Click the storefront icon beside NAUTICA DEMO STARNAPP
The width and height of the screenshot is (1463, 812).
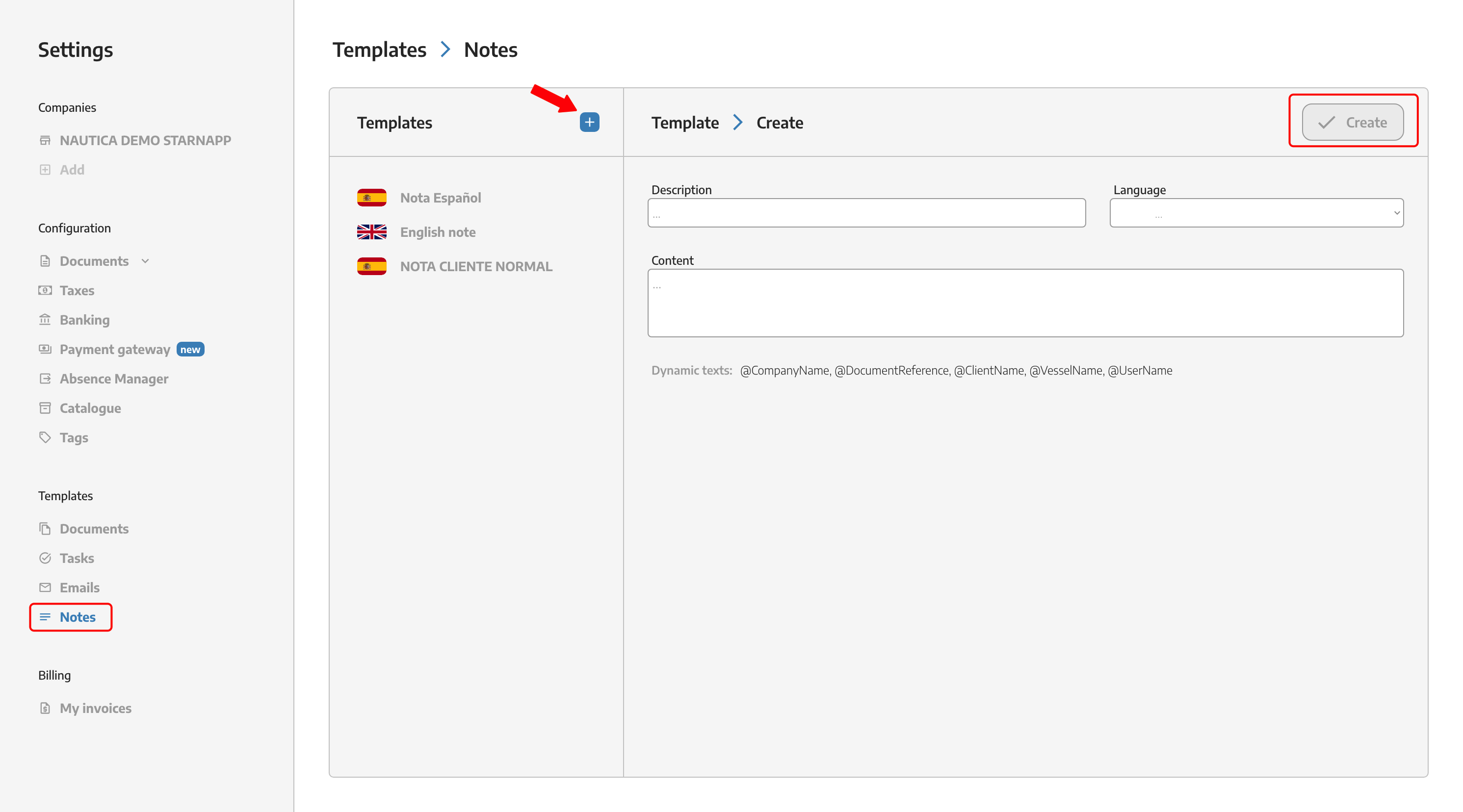45,140
